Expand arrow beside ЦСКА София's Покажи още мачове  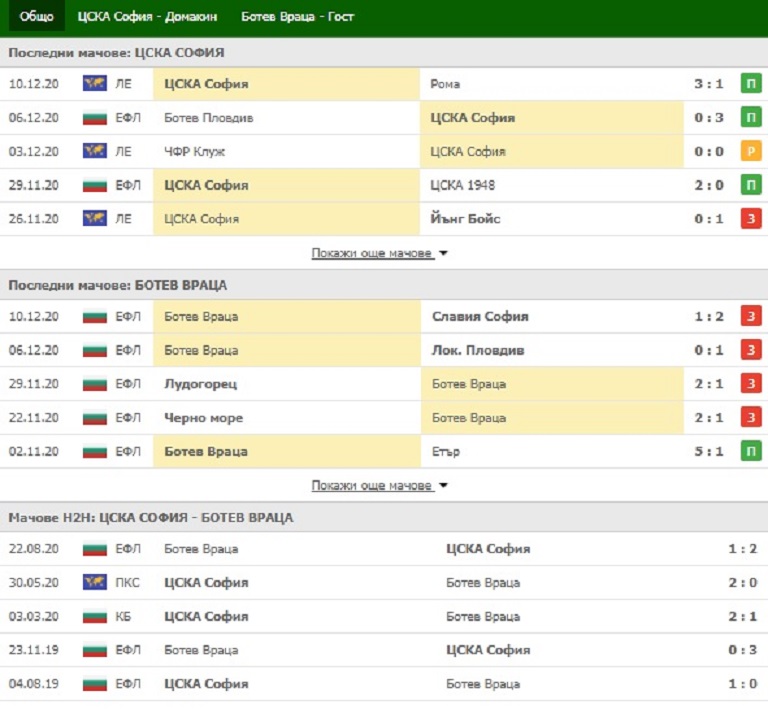click(443, 254)
